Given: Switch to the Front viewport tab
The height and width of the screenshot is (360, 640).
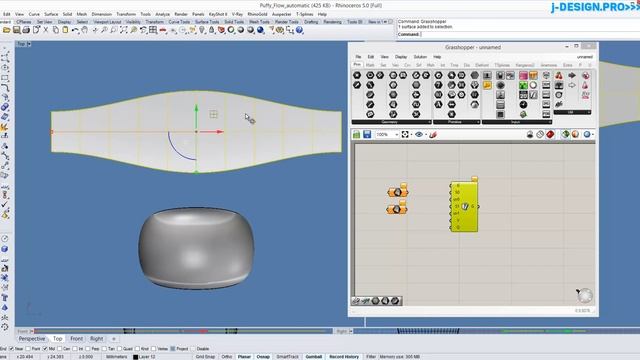Looking at the screenshot, I should tap(76, 339).
